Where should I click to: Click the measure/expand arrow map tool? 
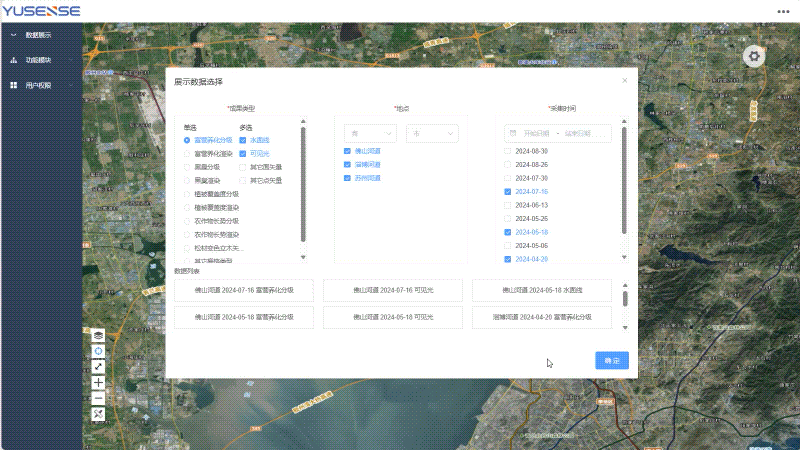(98, 367)
